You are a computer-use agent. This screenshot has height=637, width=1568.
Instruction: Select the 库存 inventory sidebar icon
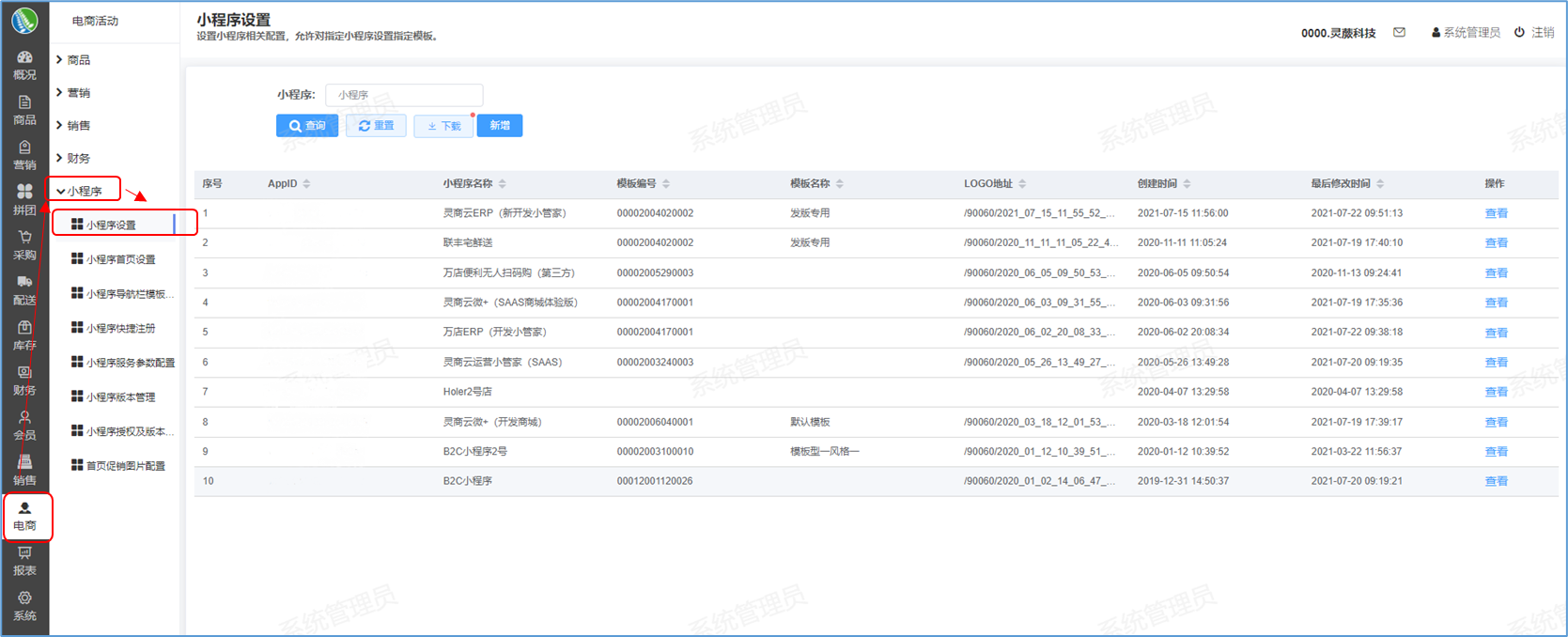tap(24, 334)
